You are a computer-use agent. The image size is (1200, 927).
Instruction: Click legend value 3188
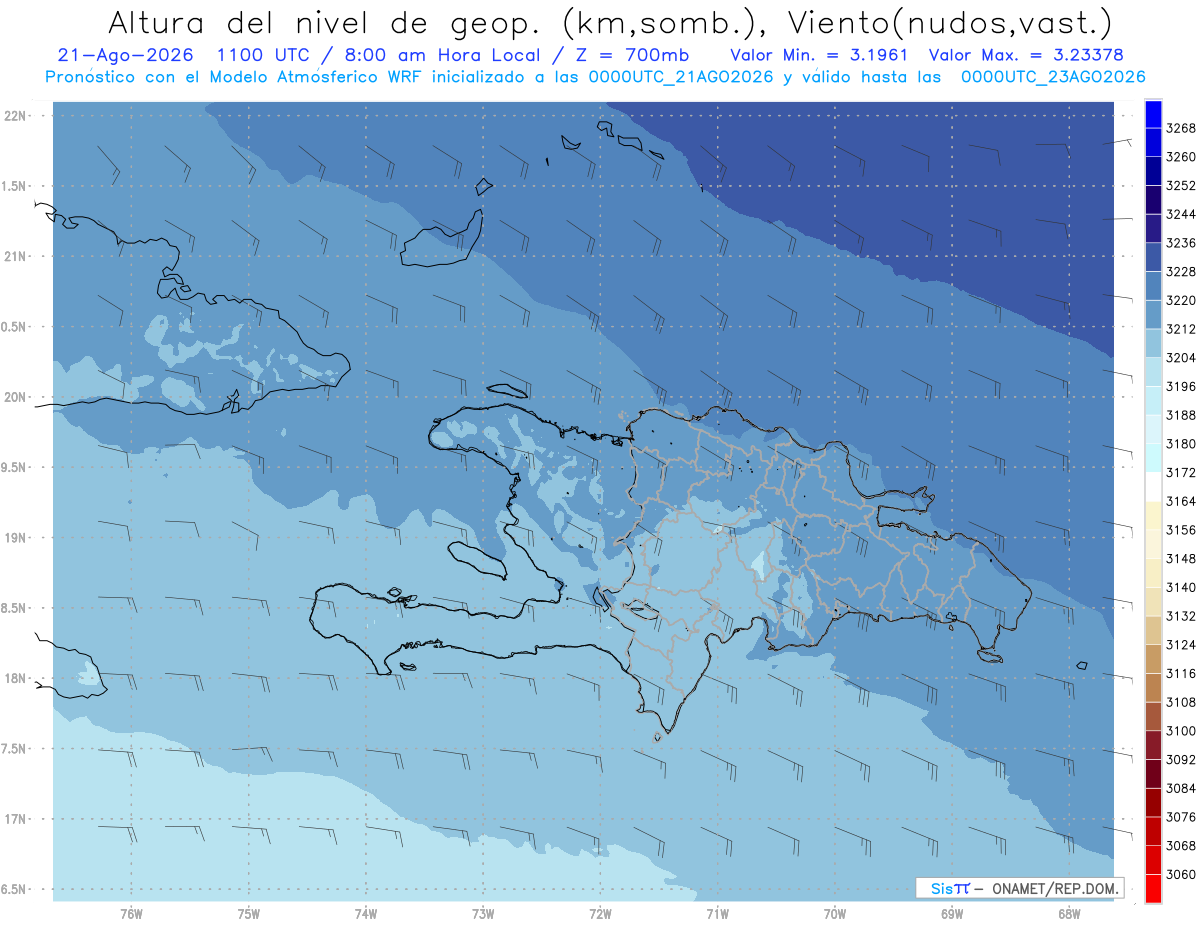click(x=1181, y=415)
